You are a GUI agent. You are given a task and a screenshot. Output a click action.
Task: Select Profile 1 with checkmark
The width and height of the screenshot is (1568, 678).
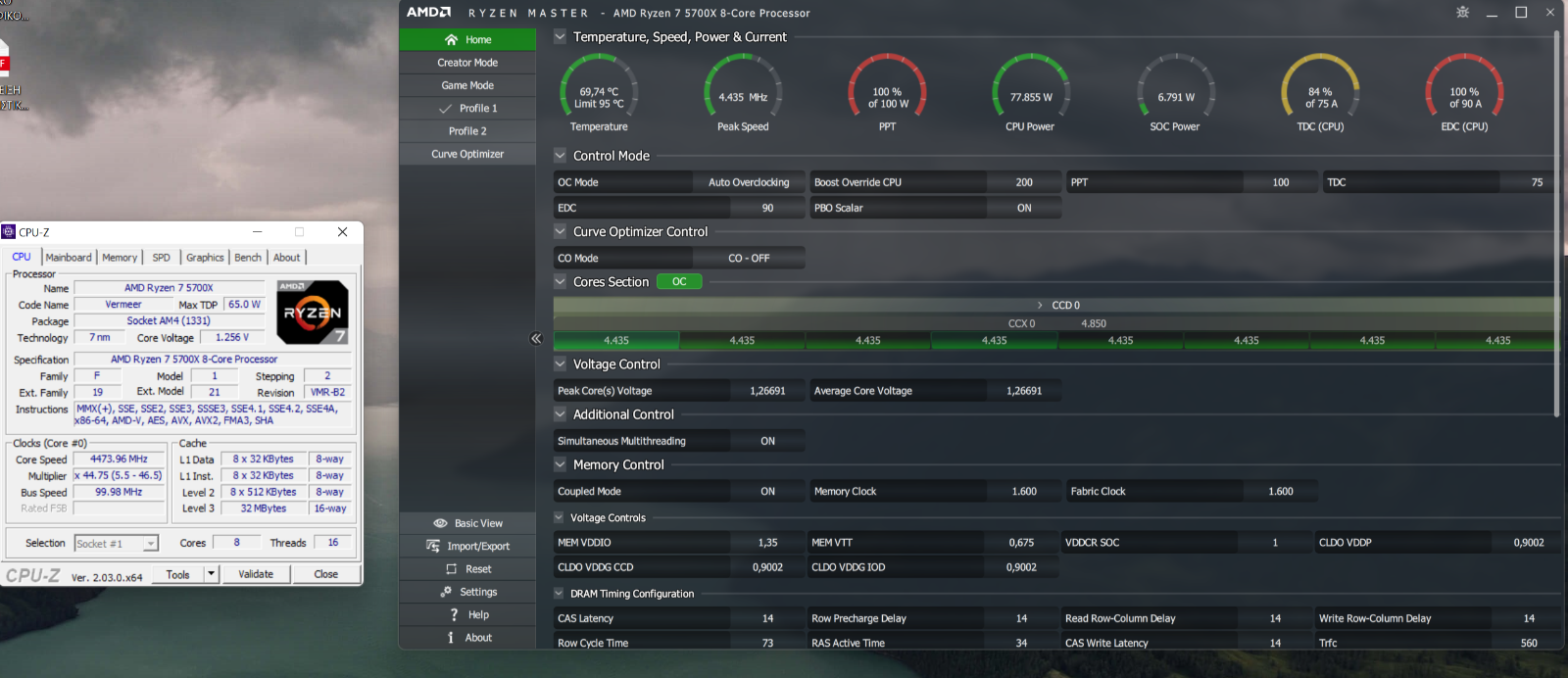click(x=467, y=109)
